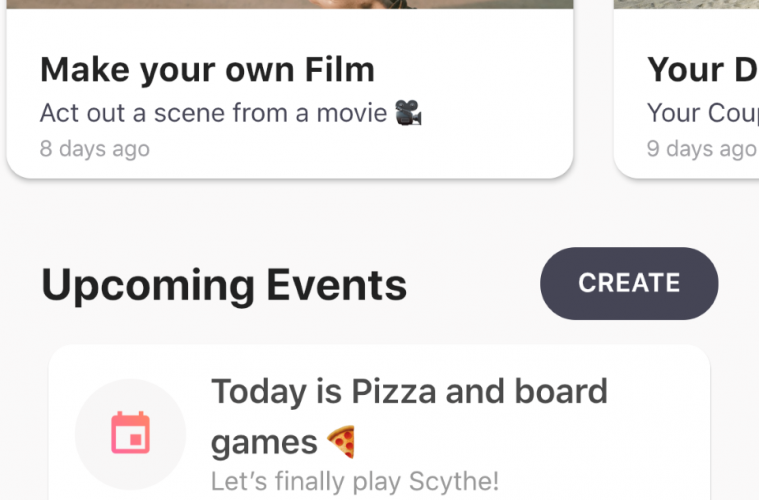Click the "9 days ago" timestamp

pos(701,149)
